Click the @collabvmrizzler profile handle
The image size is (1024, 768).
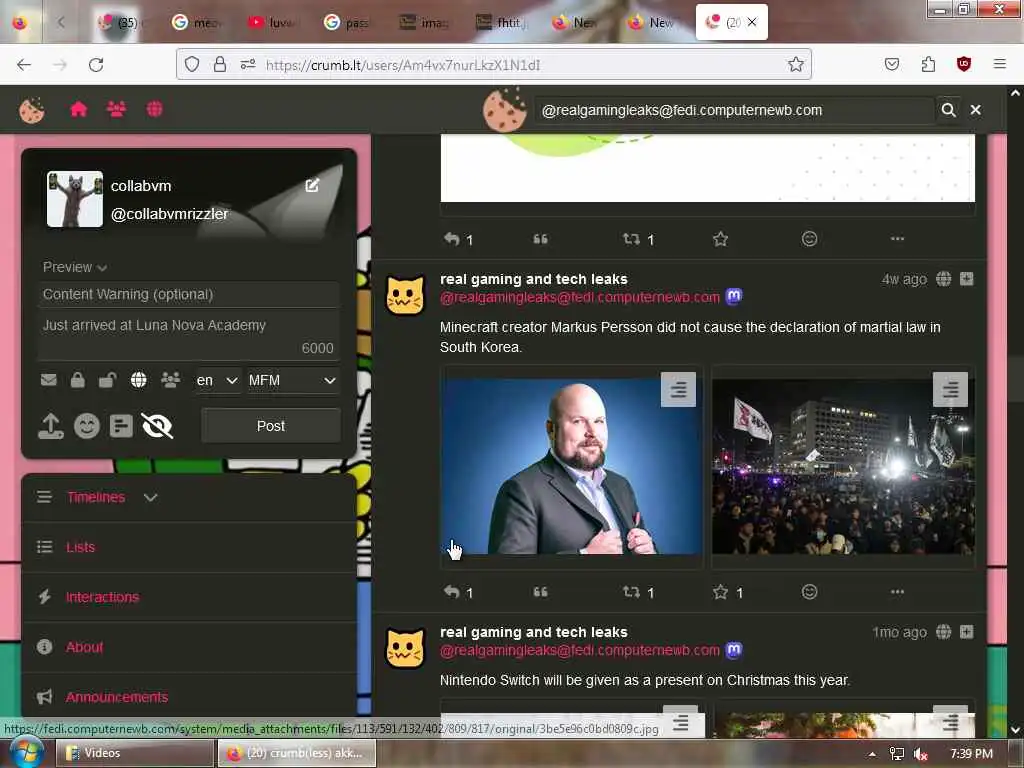pos(170,214)
